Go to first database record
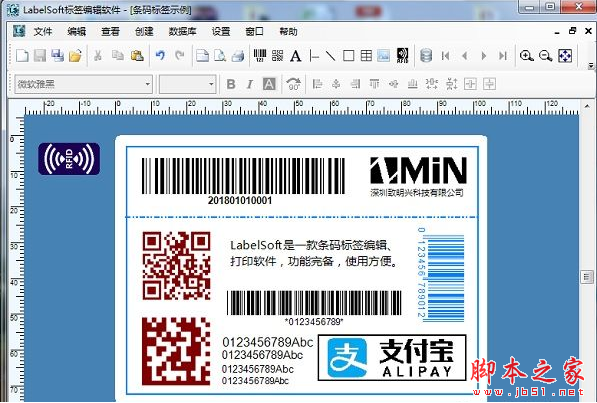 [445, 56]
